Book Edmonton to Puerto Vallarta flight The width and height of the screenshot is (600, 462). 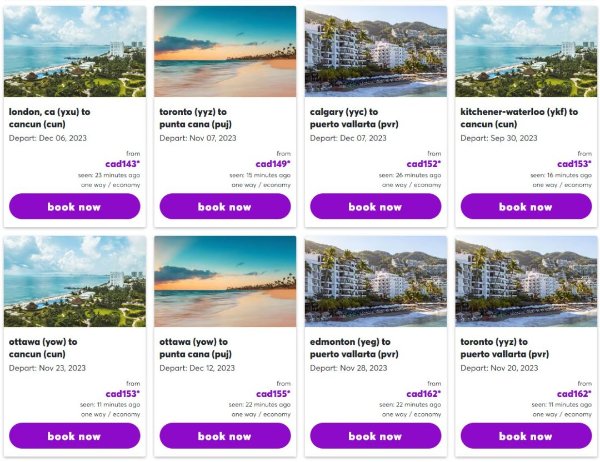375,436
